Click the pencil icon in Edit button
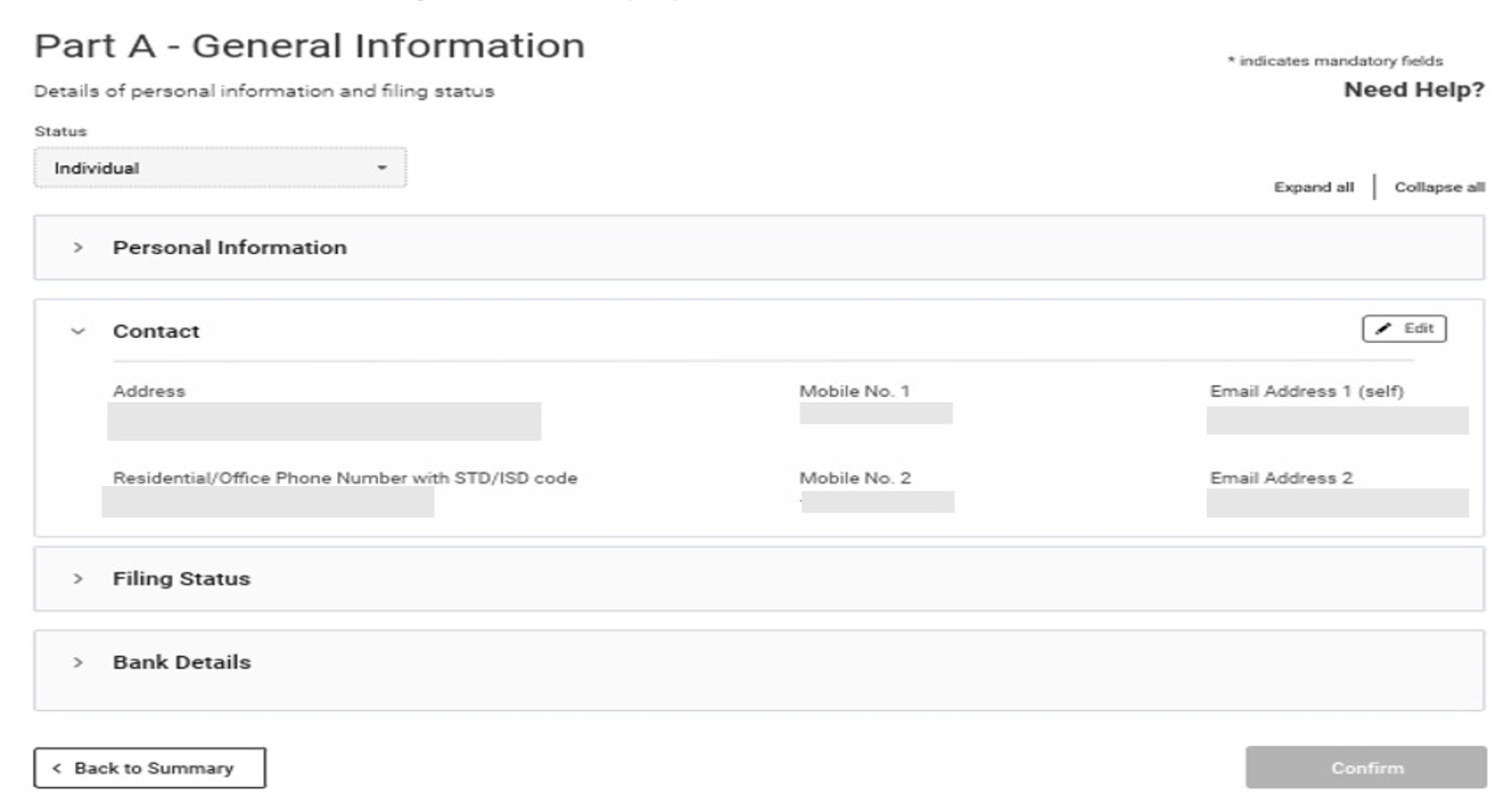1512x811 pixels. tap(1384, 329)
